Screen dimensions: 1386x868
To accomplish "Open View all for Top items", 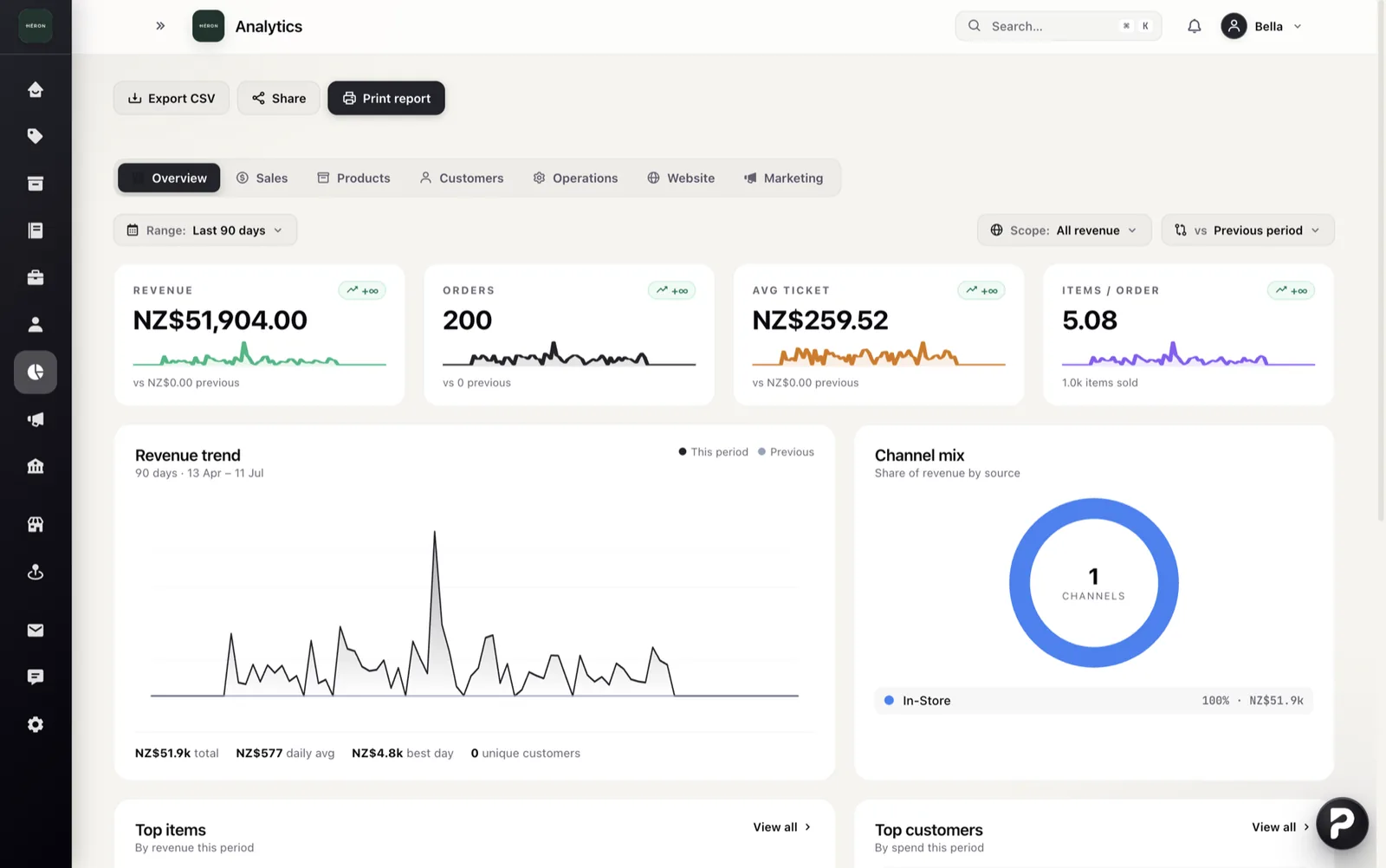I will [781, 827].
